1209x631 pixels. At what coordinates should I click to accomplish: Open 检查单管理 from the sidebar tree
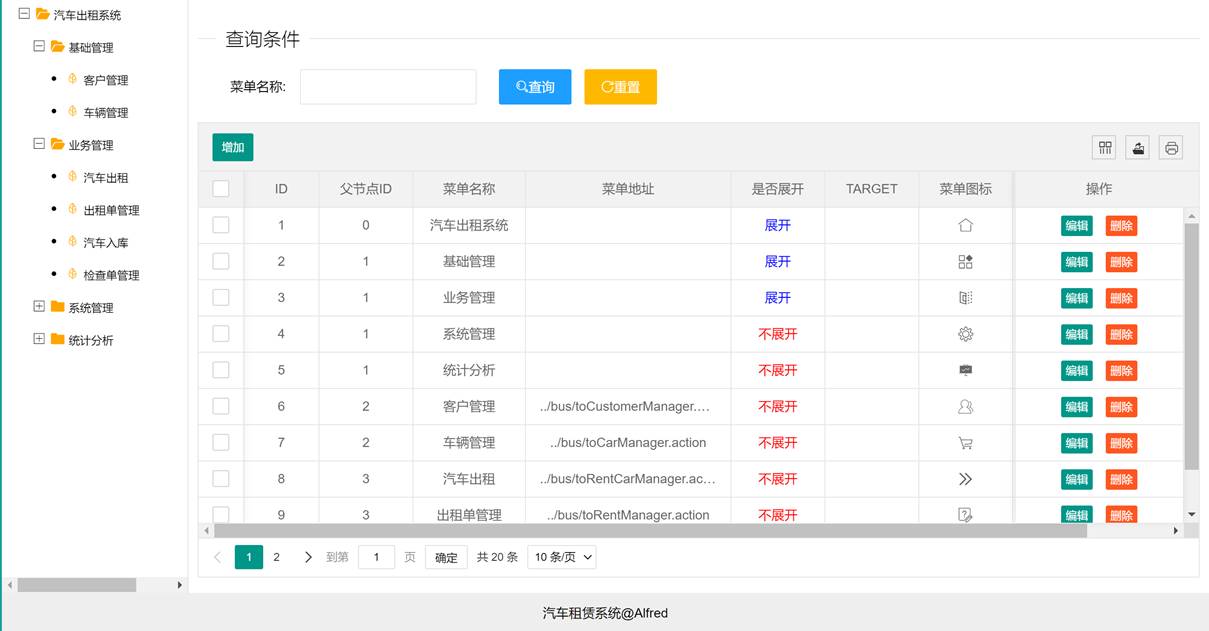112,275
